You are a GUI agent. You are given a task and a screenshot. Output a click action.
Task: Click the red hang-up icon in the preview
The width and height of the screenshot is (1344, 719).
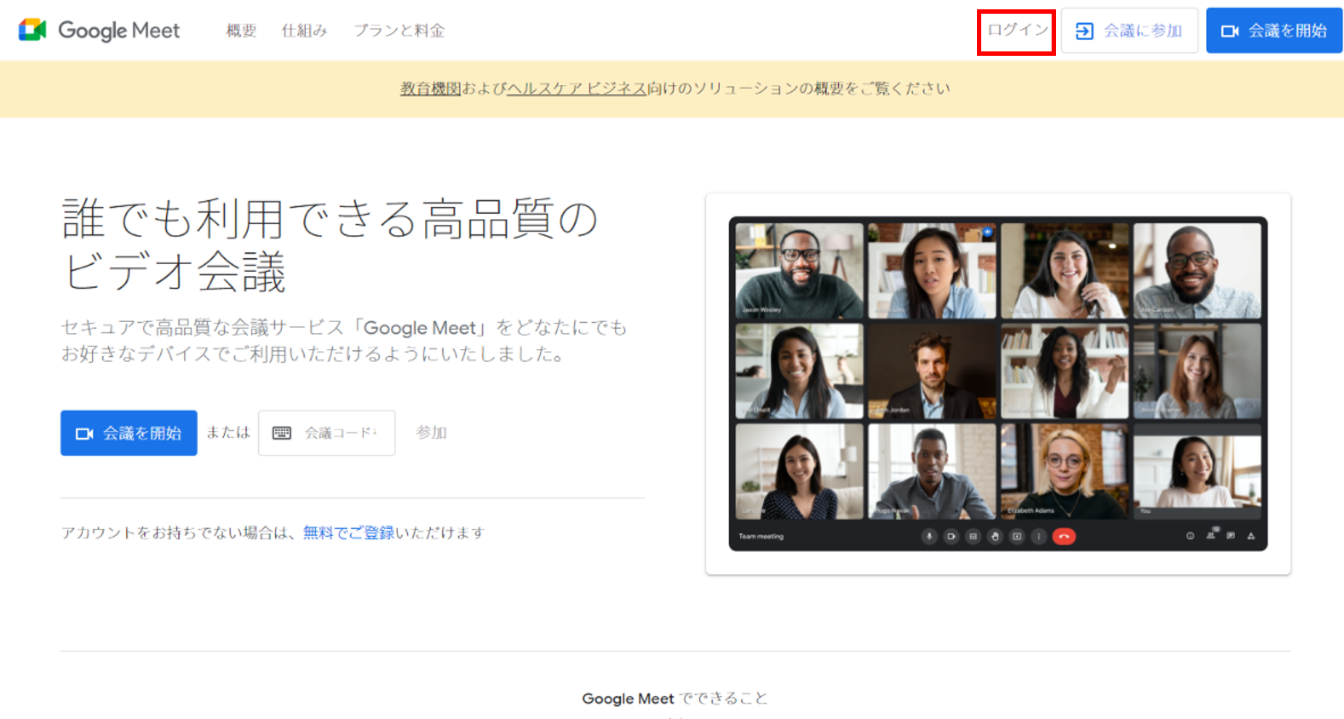pyautogui.click(x=1064, y=537)
